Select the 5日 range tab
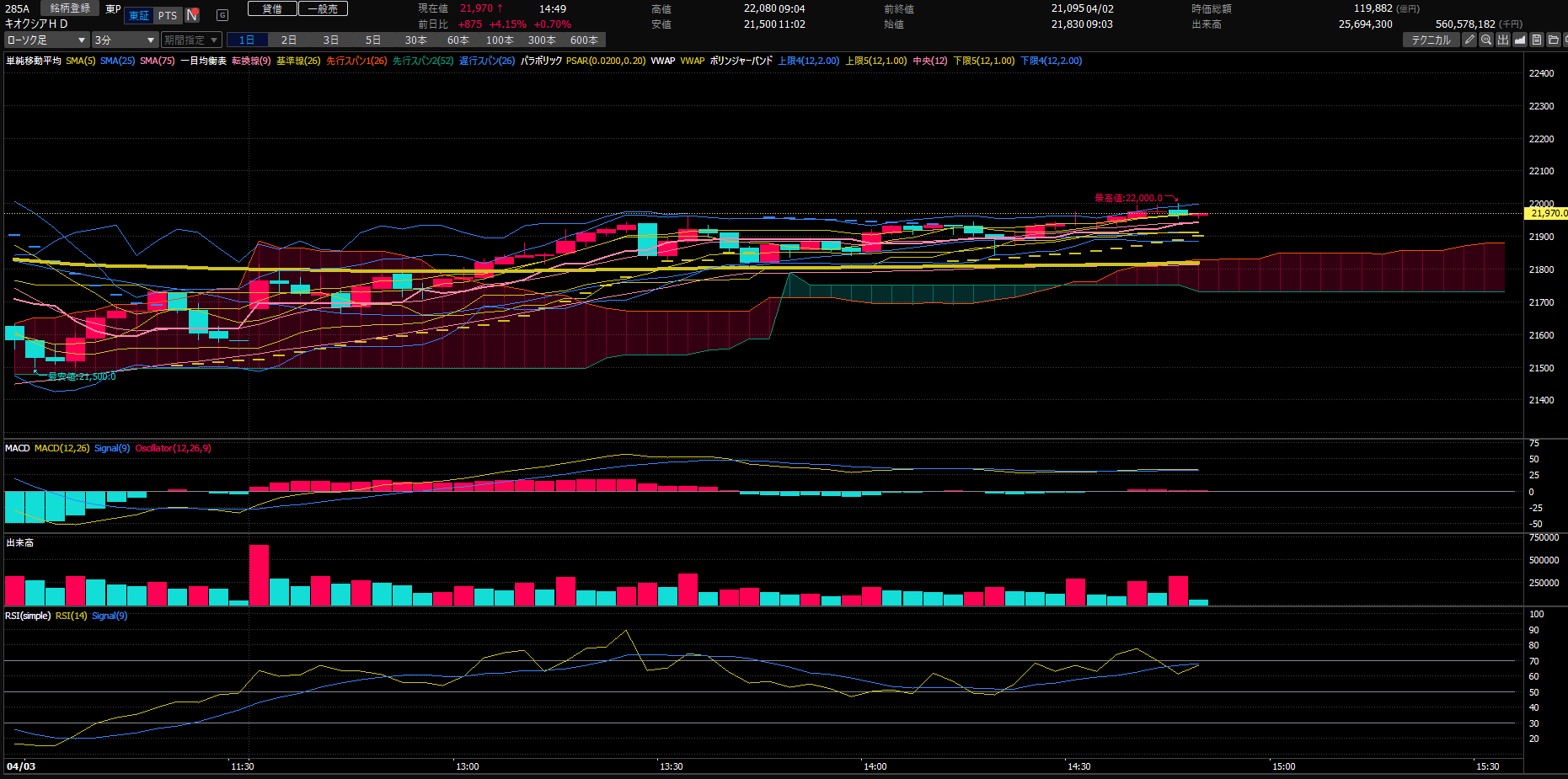1568x779 pixels. point(373,40)
